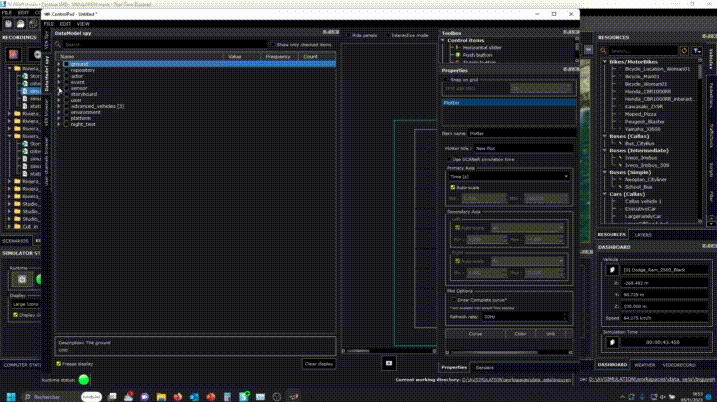717x402 pixels.
Task: Open the VIEW menu in ControlPad window
Action: 83,24
